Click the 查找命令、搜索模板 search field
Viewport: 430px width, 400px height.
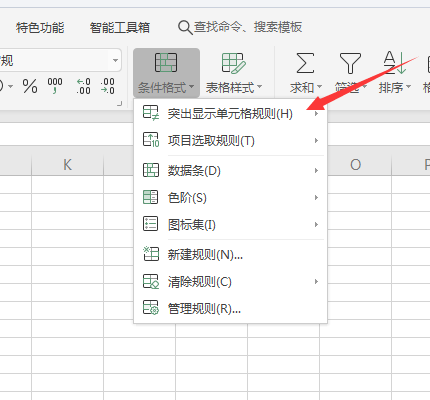point(240,27)
